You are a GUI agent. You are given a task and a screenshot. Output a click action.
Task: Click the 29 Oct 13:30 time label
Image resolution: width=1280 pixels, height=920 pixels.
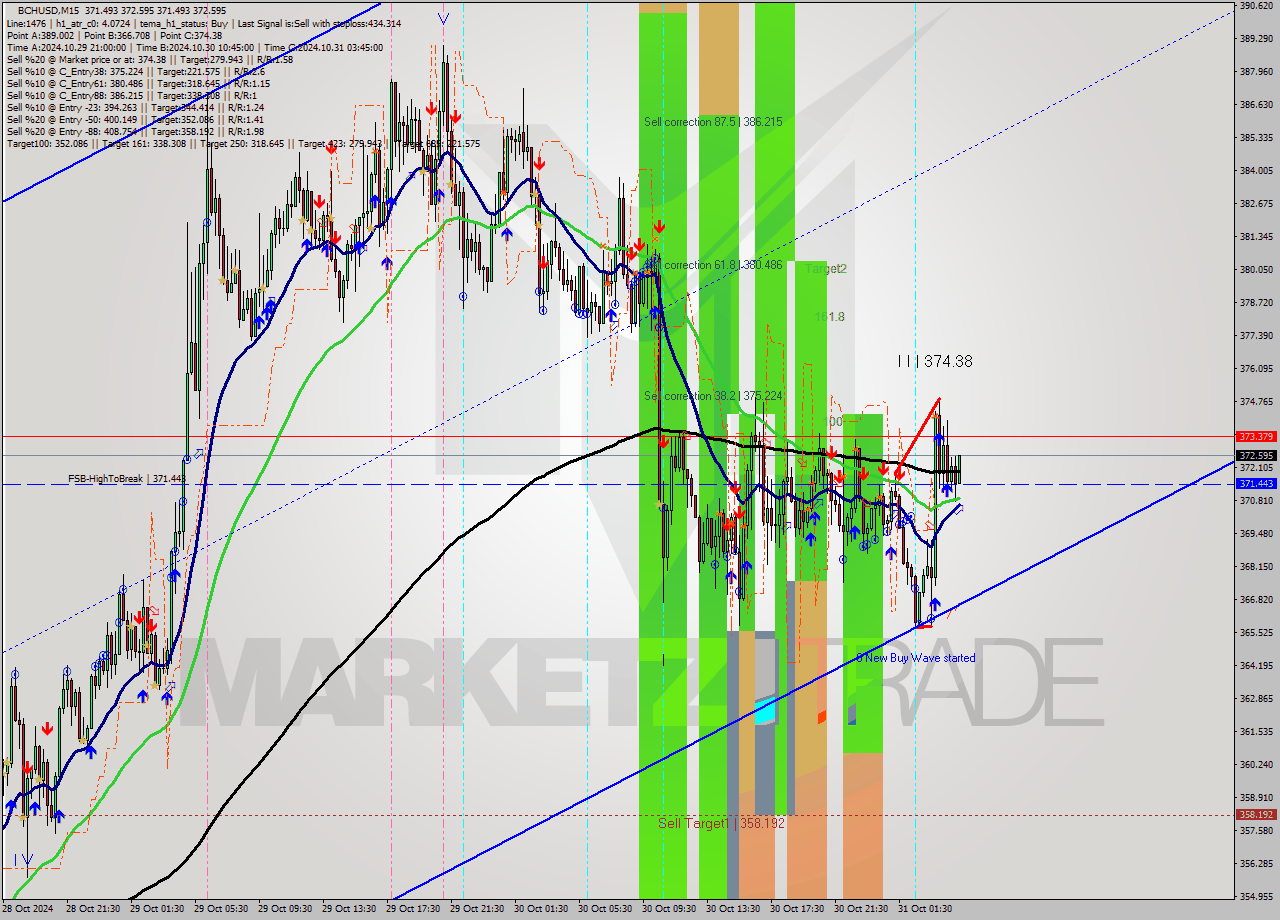click(x=349, y=909)
